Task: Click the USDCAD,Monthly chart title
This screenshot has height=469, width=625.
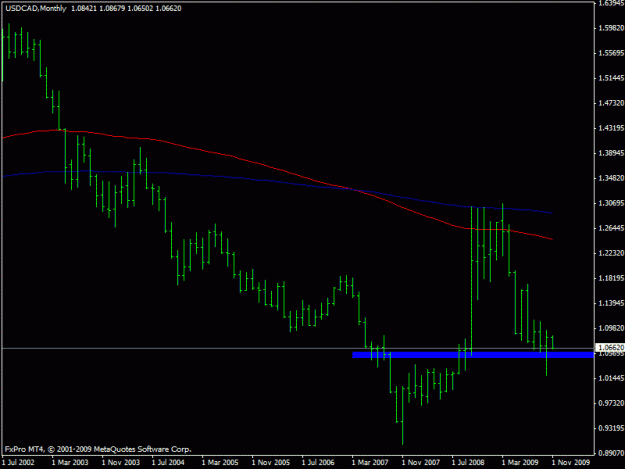Action: click(36, 8)
